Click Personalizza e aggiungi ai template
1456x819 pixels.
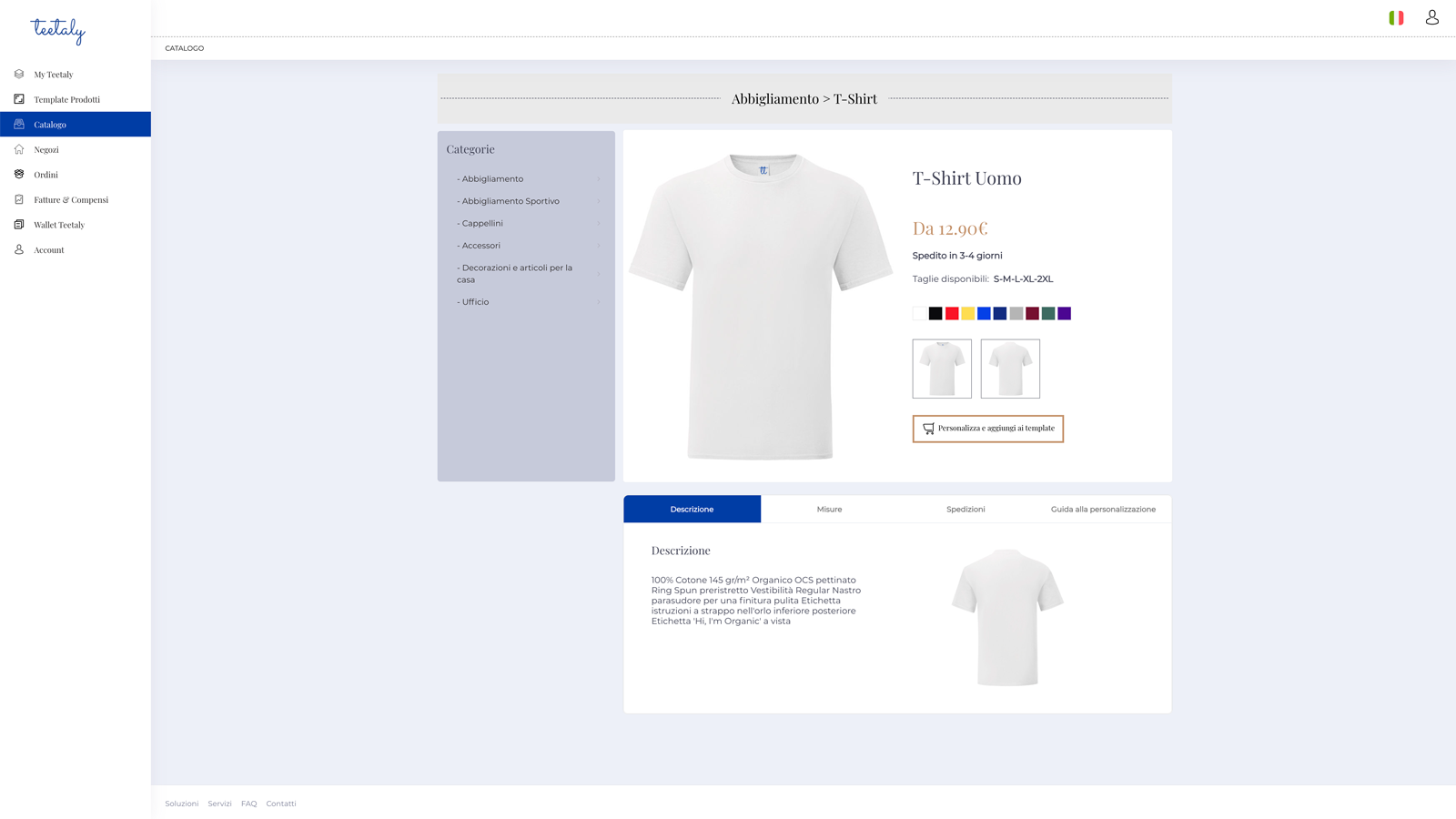pos(988,429)
